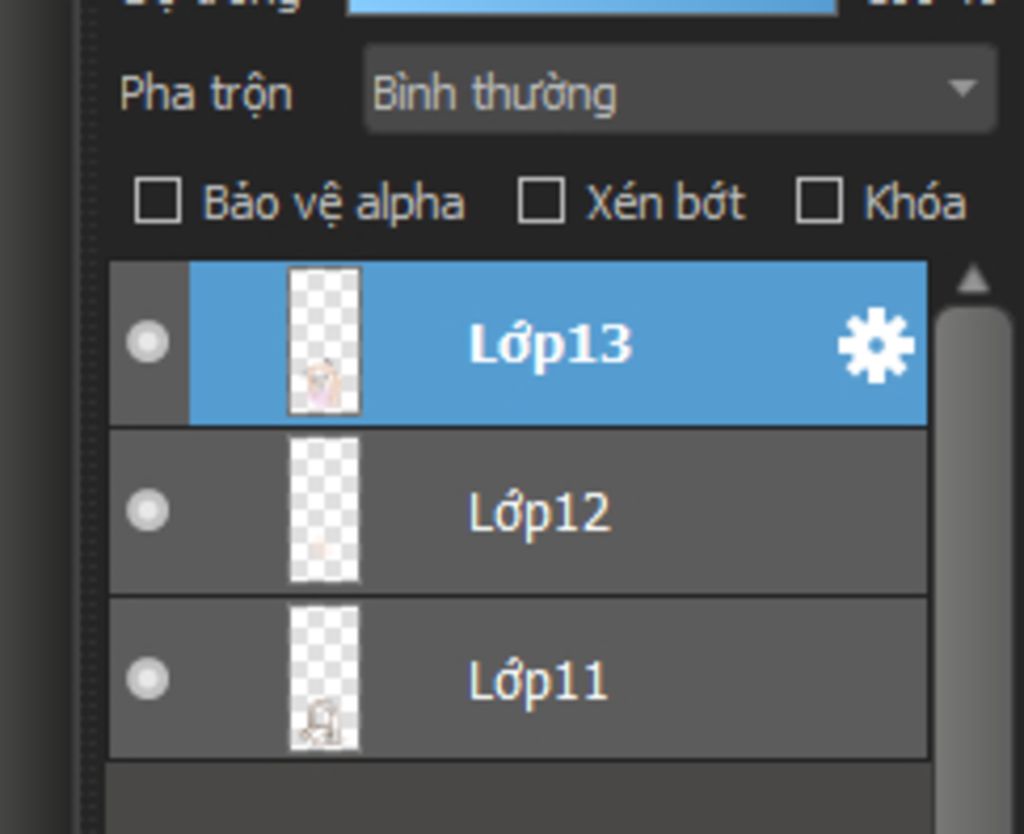This screenshot has height=834, width=1024.
Task: Click the Lớp11 layer thumbnail
Action: point(324,679)
